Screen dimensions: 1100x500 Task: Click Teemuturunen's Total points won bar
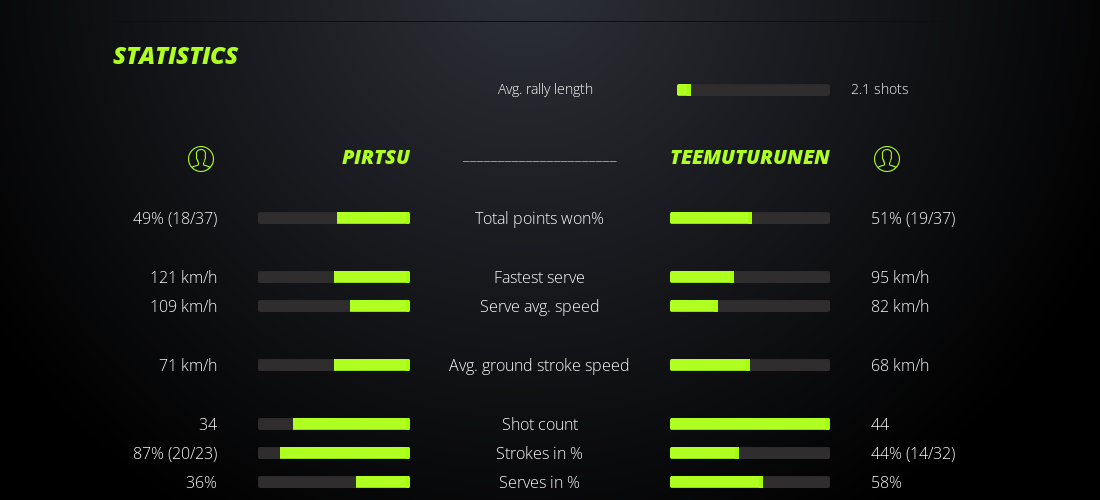[750, 218]
